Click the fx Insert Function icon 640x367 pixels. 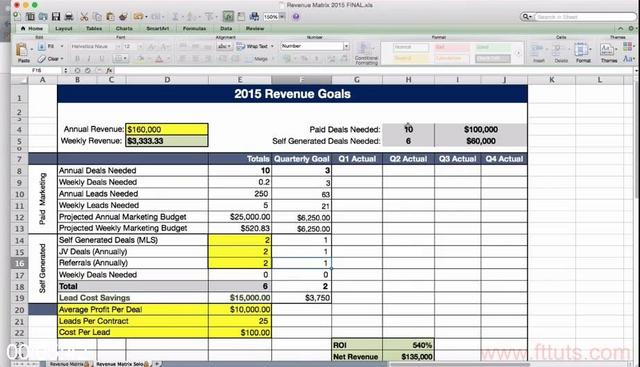(109, 70)
